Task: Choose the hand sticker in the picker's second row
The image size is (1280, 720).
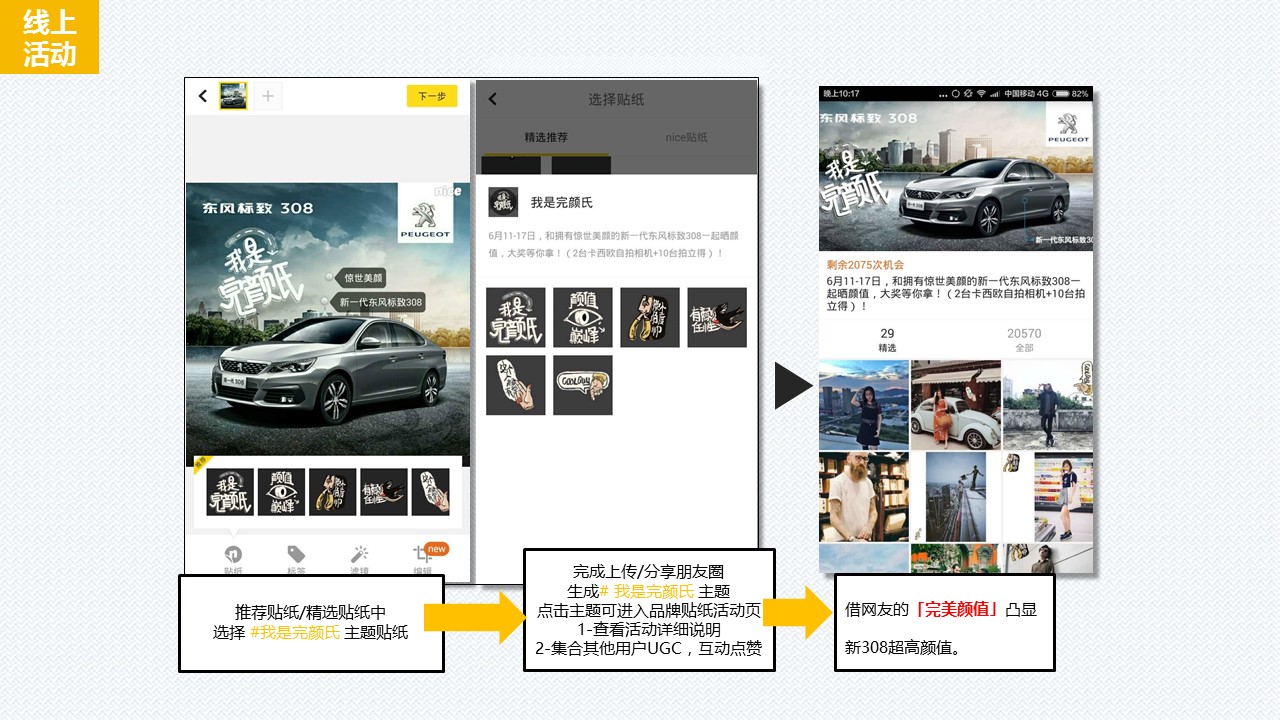Action: (x=516, y=385)
